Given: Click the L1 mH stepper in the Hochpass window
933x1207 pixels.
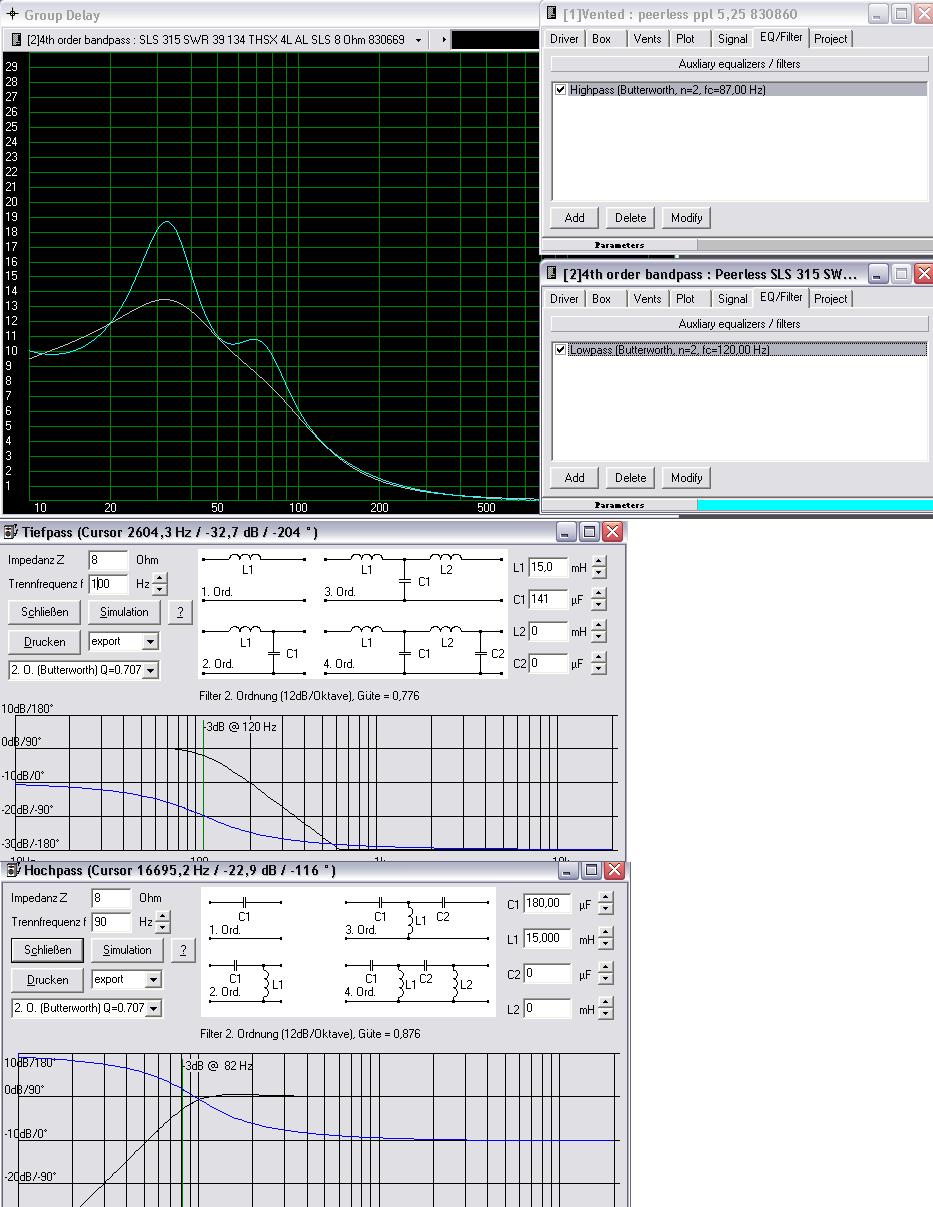Looking at the screenshot, I should click(606, 939).
